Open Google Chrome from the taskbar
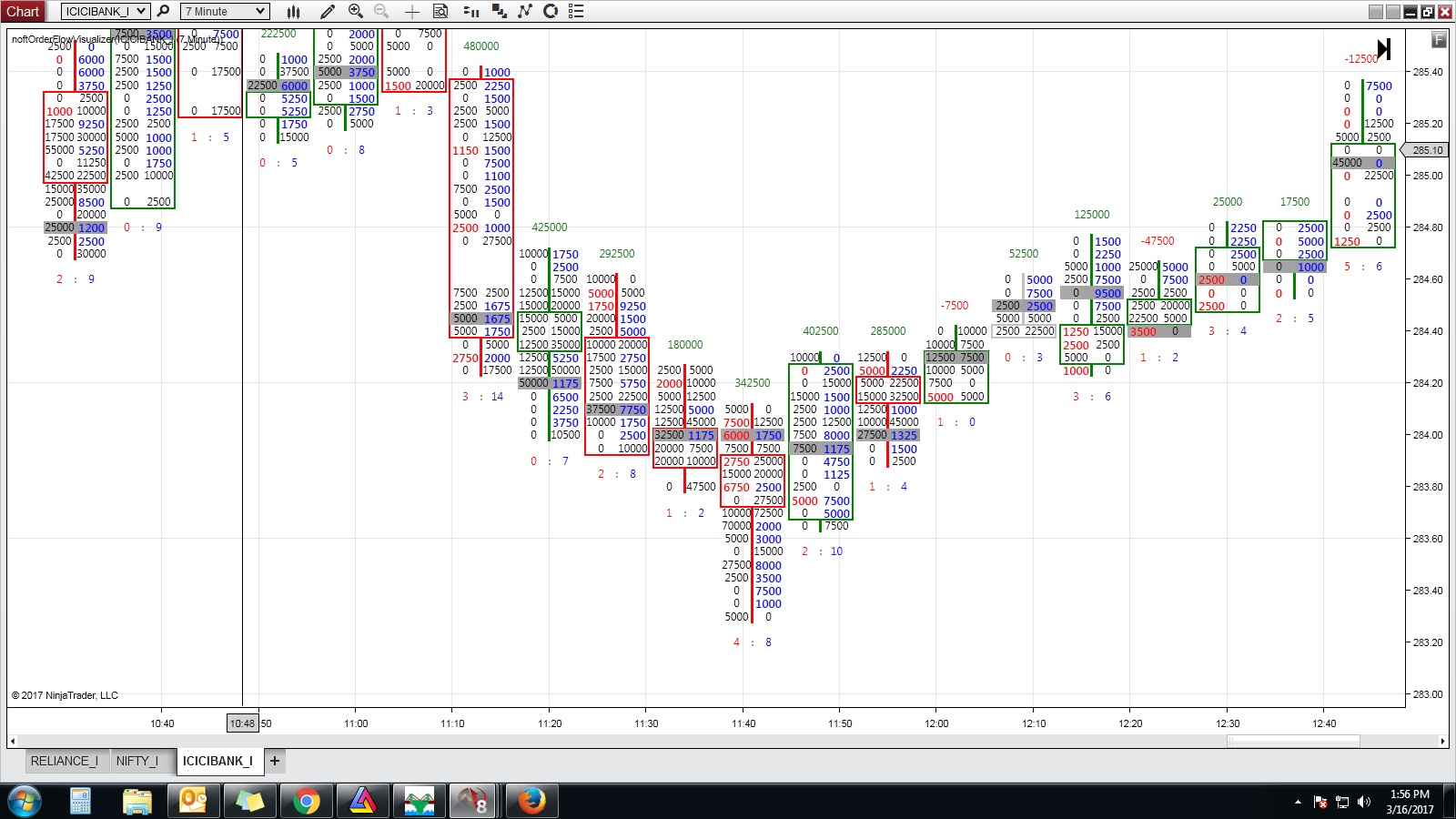The image size is (1456, 819). click(307, 801)
